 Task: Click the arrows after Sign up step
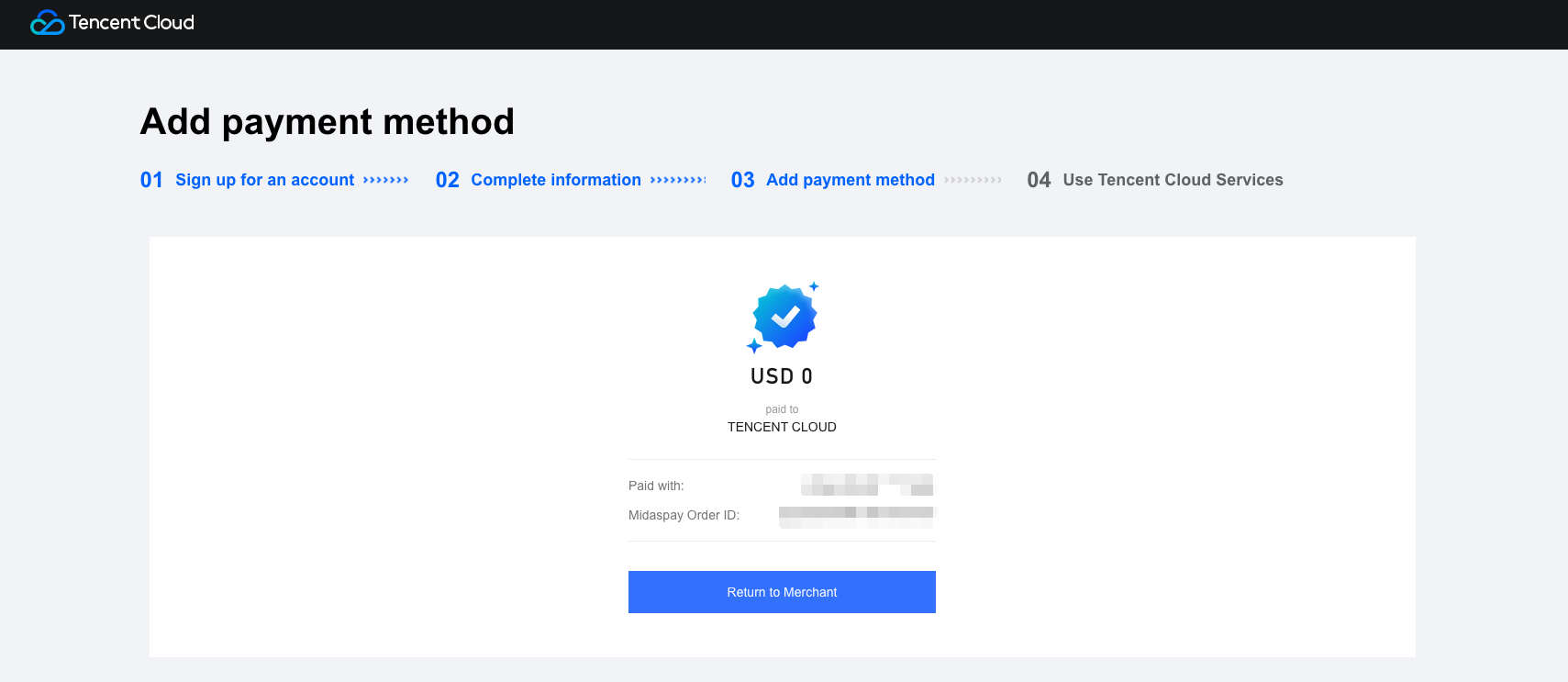coord(385,180)
